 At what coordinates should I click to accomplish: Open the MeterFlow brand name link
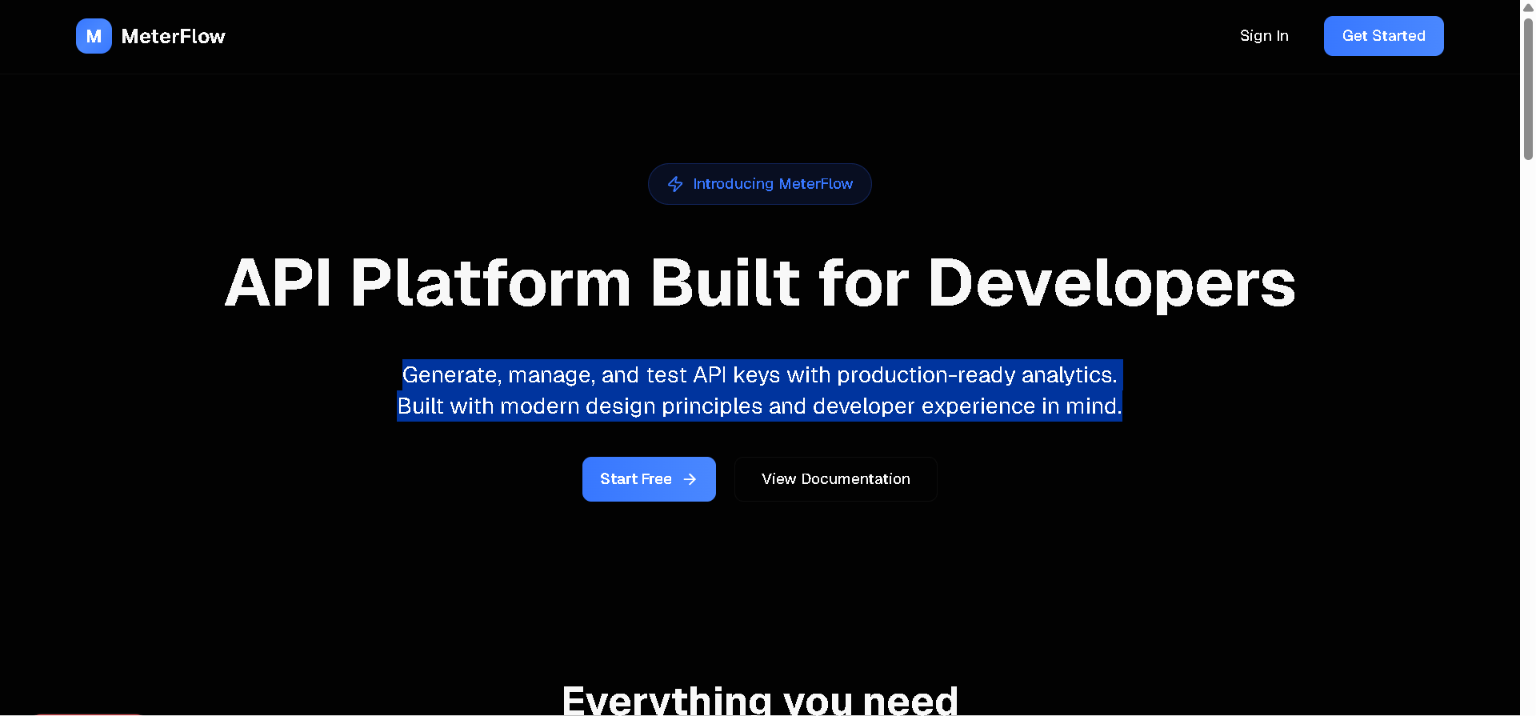pyautogui.click(x=173, y=36)
